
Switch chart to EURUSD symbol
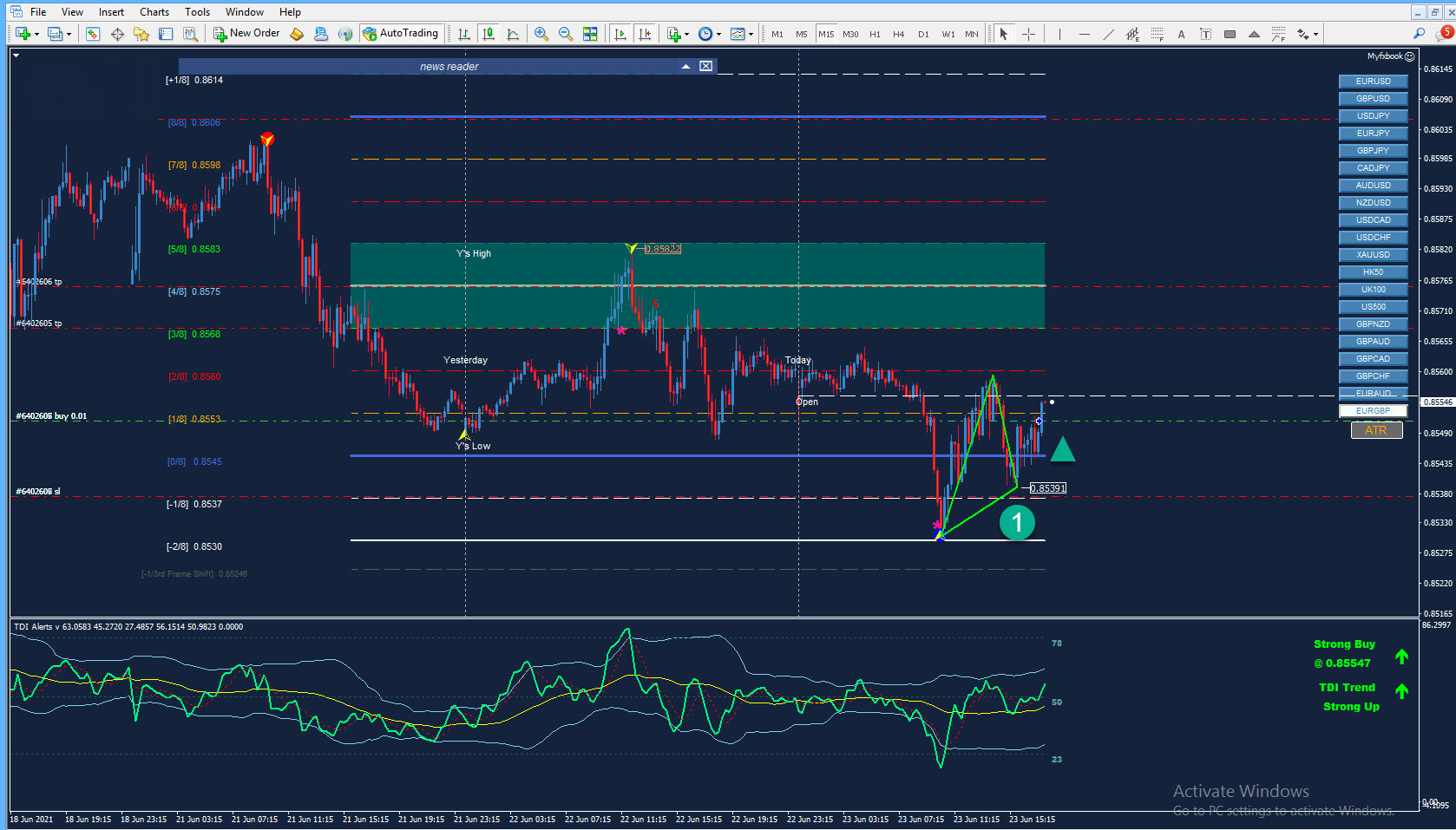coord(1373,82)
